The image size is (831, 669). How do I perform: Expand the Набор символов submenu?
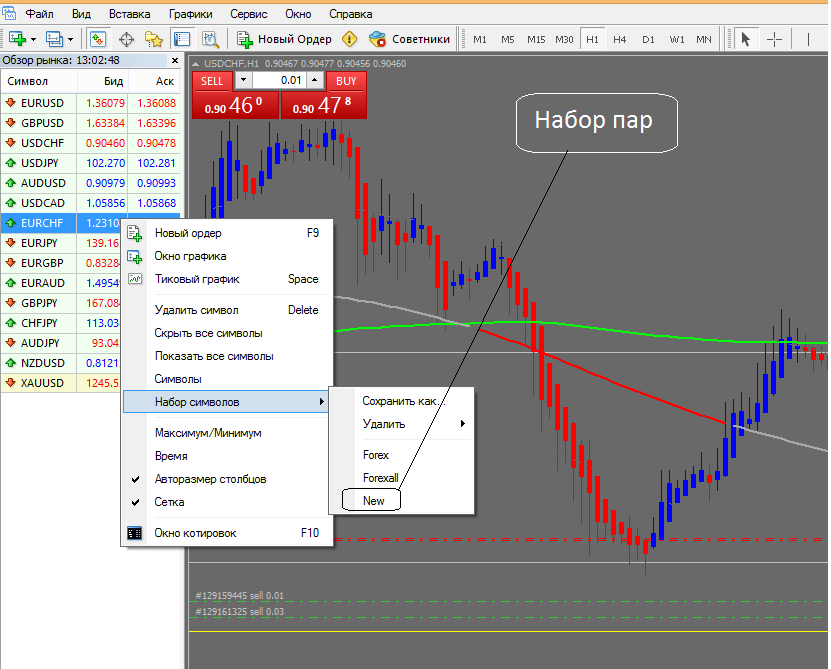coord(227,402)
